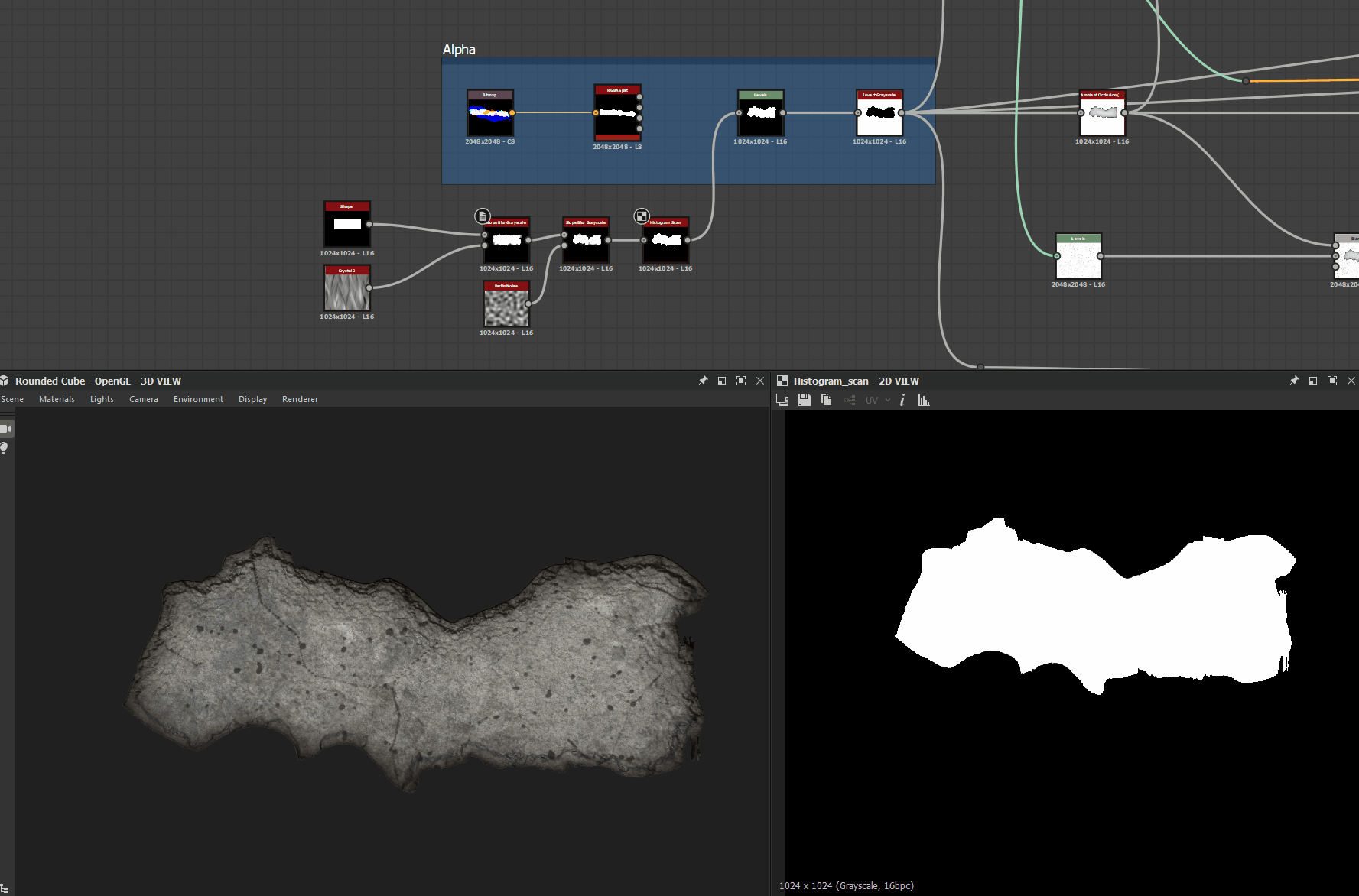Click the info icon in 2D view toolbar
Screen dimensions: 1359x896
[x=902, y=400]
